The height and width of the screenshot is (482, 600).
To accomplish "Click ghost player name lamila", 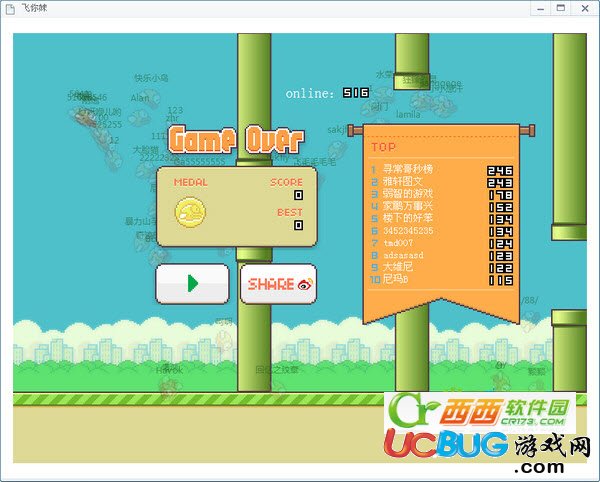I will click(408, 114).
